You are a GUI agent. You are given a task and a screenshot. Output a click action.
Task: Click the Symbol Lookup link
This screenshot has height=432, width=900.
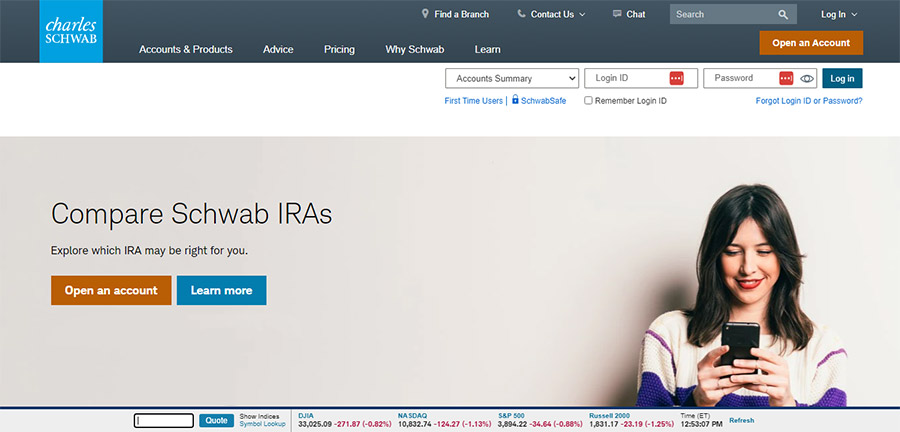[x=262, y=424]
